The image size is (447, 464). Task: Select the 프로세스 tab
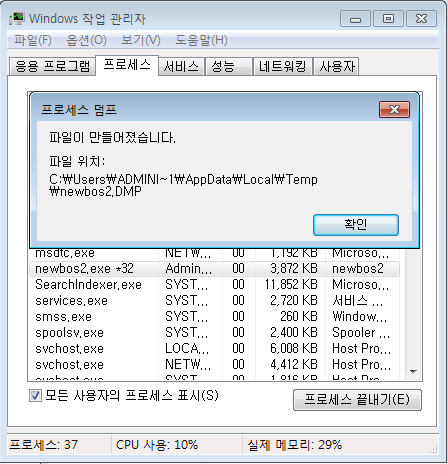coord(127,65)
